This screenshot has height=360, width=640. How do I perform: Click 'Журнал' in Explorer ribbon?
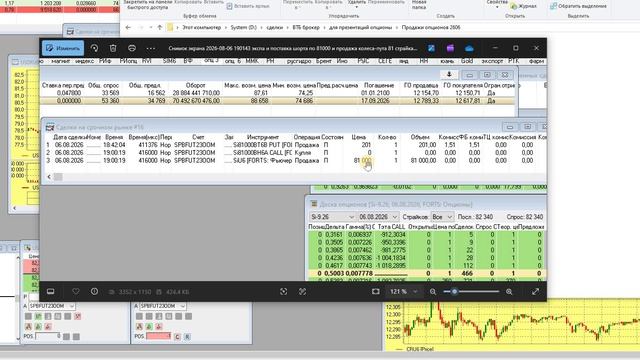524,6
